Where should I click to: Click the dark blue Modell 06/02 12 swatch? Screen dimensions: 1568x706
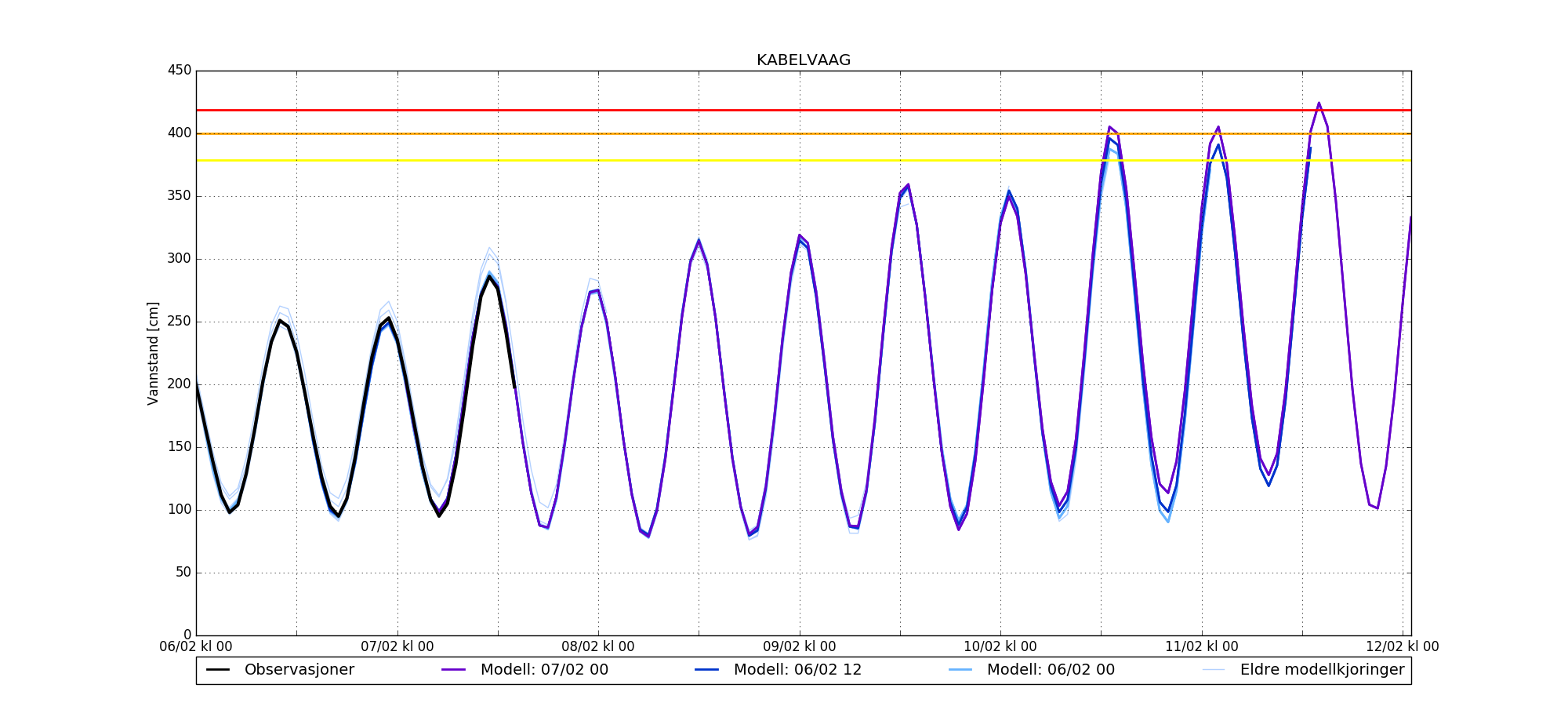707,670
